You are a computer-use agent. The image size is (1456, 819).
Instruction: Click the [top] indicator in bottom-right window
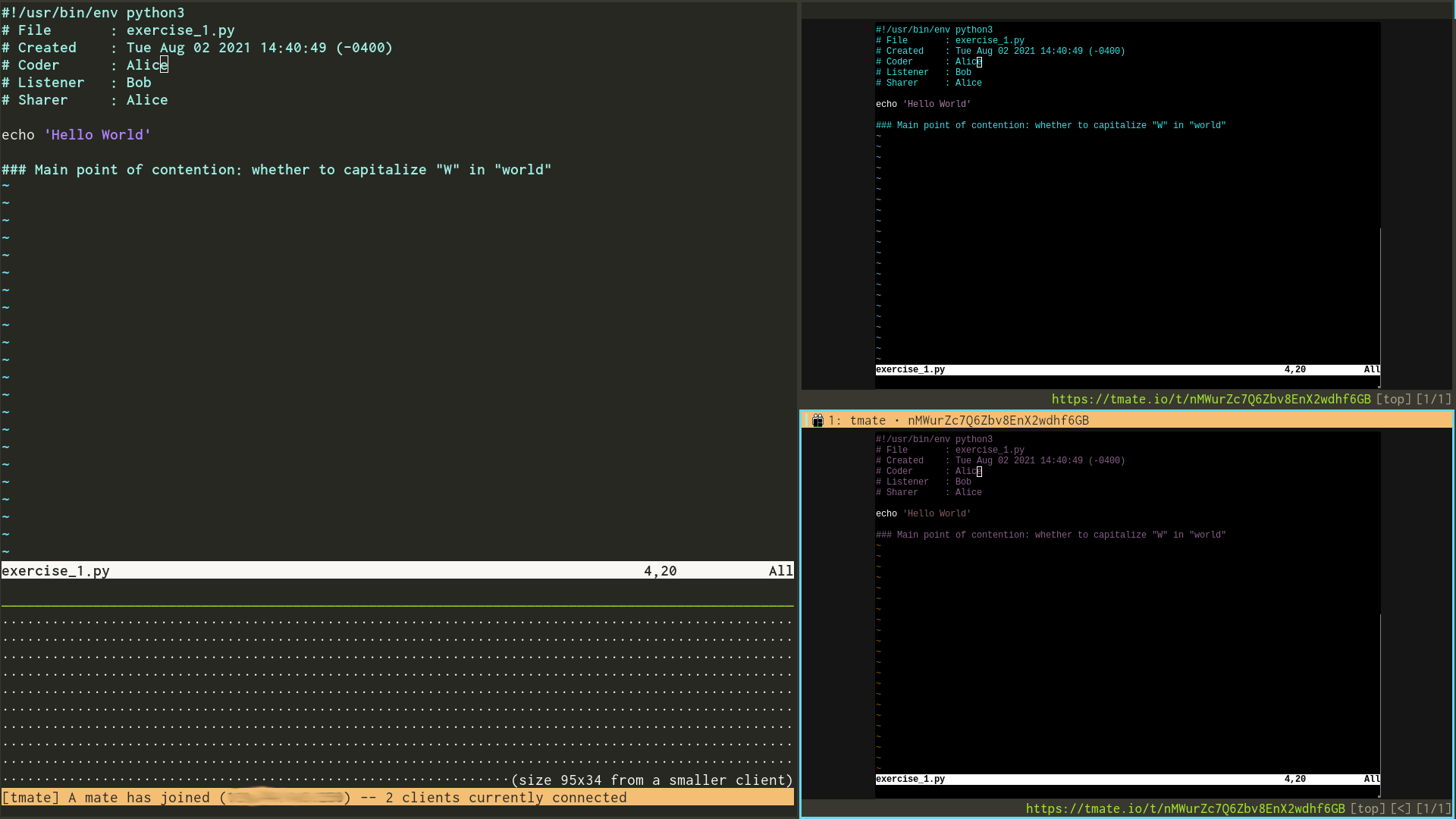coord(1368,808)
